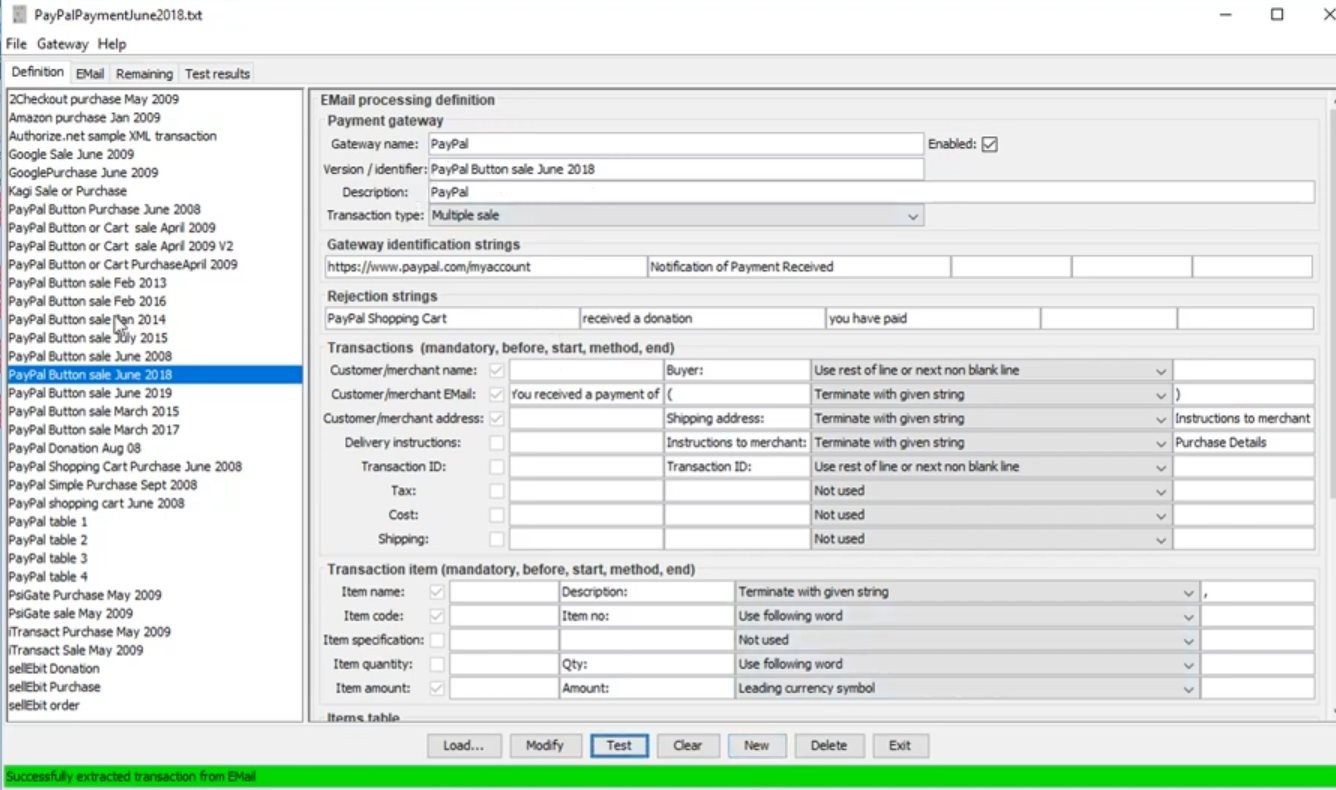Run the Test button

tap(619, 746)
